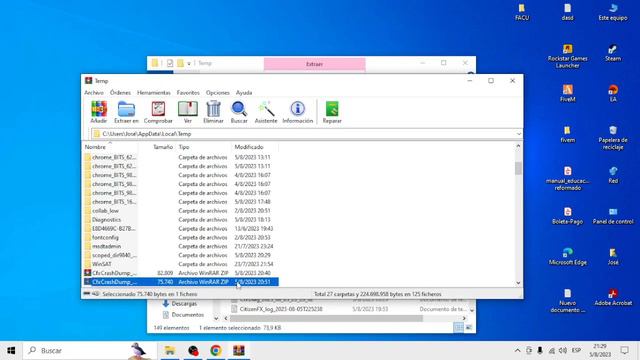Click the Extraer en toolbar icon
640x360 pixels.
point(126,112)
